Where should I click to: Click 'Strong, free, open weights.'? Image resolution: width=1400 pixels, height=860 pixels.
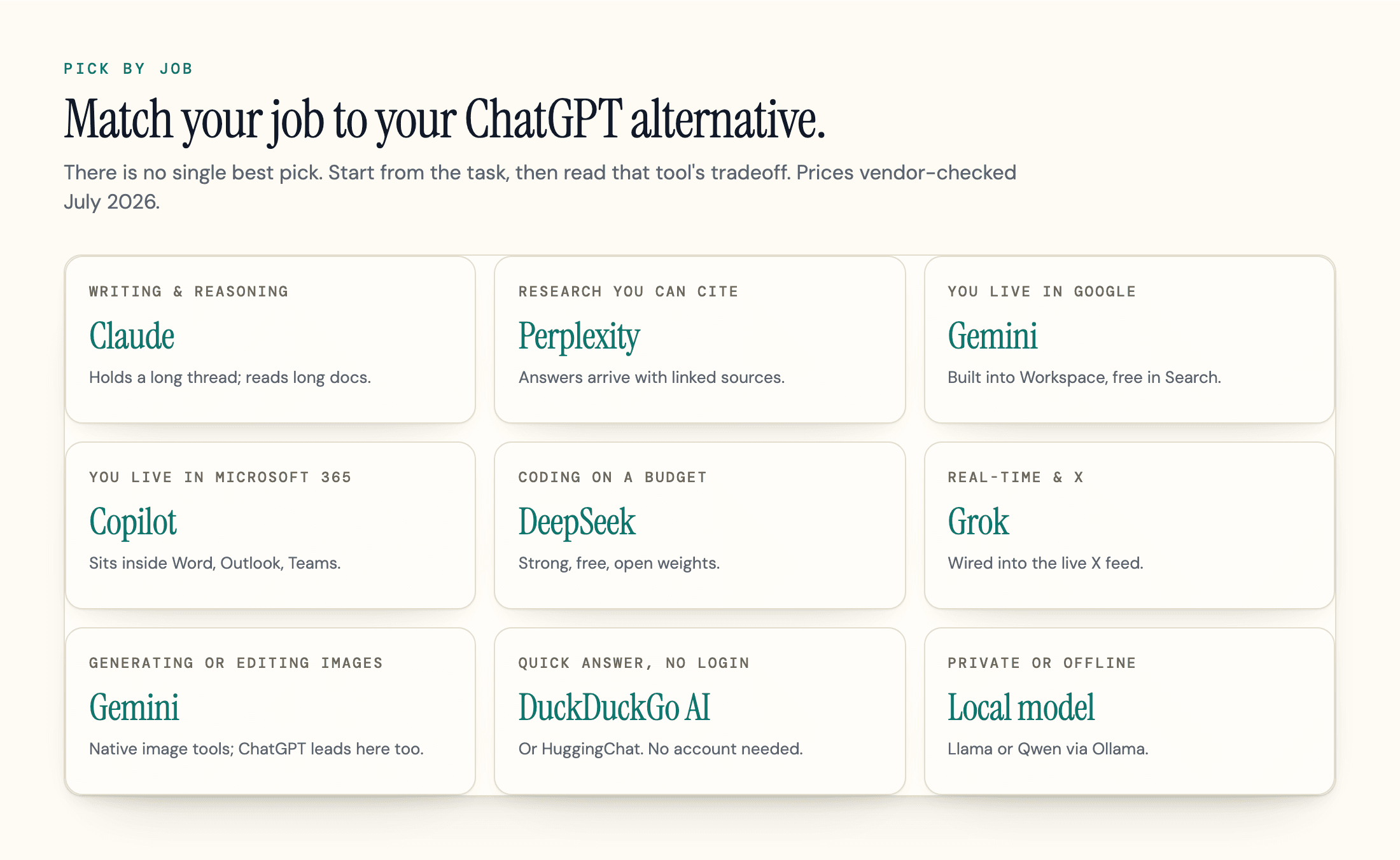tap(619, 563)
